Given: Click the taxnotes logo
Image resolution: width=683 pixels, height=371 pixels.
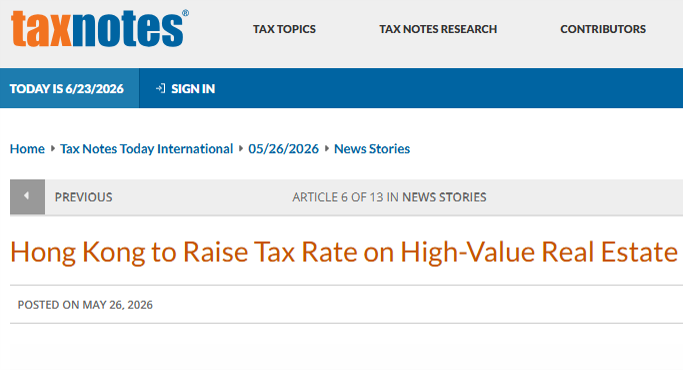Looking at the screenshot, I should coord(100,28).
